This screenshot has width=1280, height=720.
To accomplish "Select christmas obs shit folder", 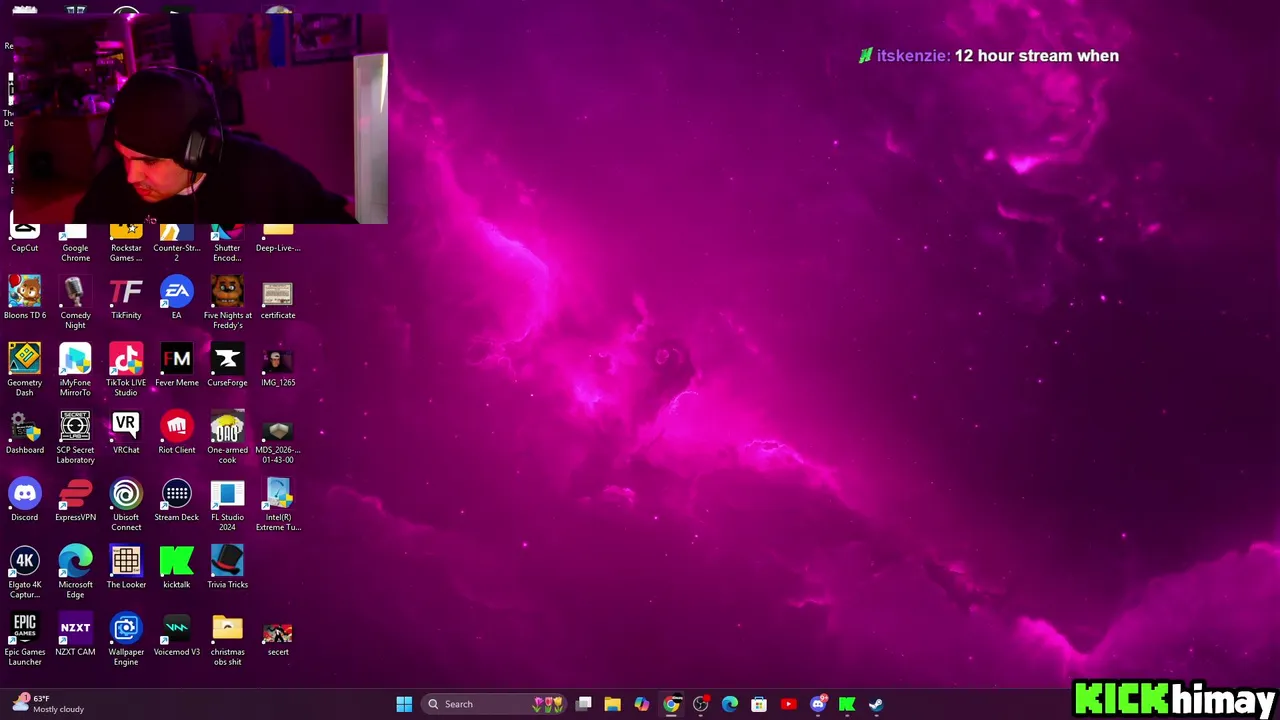I will click(x=227, y=639).
